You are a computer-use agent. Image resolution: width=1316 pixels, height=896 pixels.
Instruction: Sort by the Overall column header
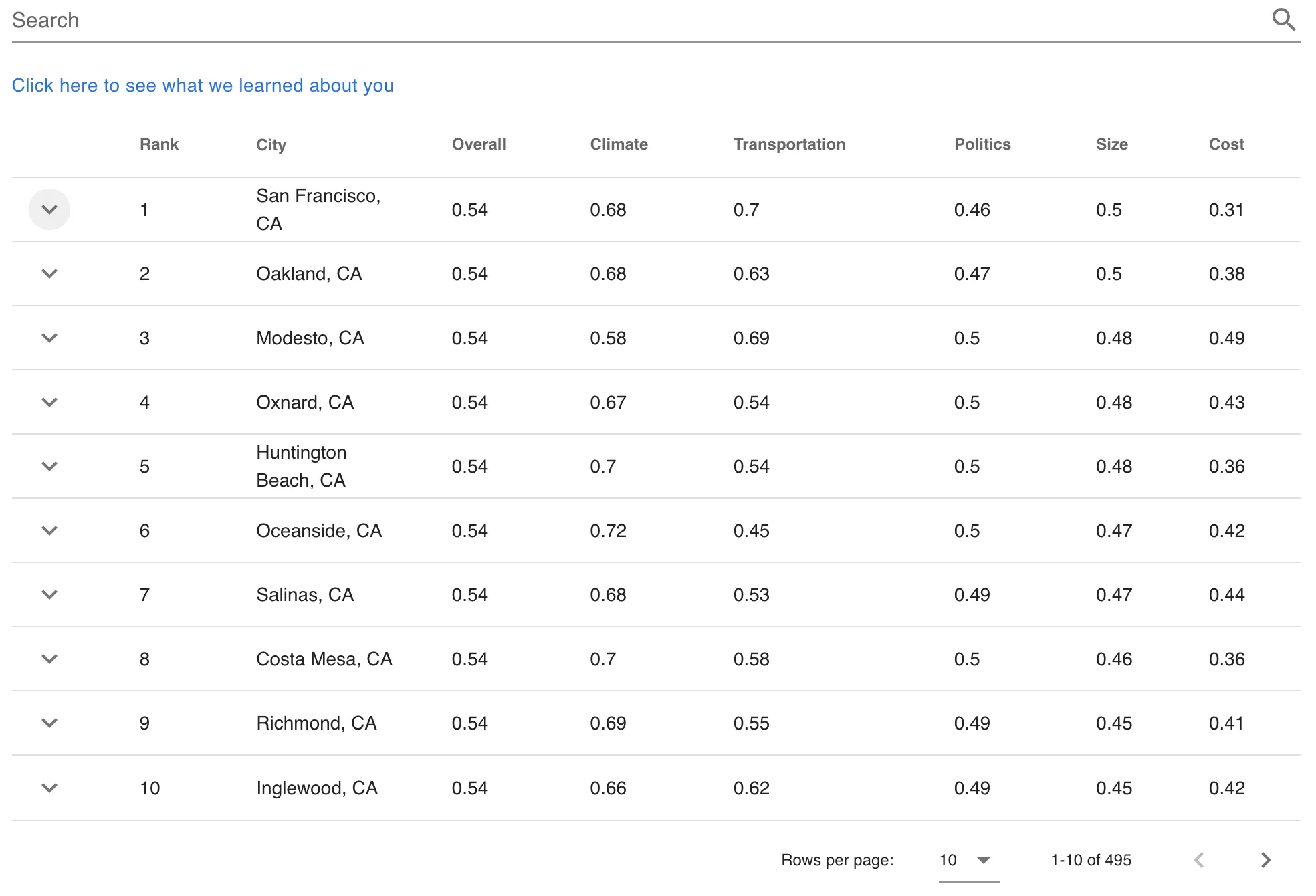[479, 144]
